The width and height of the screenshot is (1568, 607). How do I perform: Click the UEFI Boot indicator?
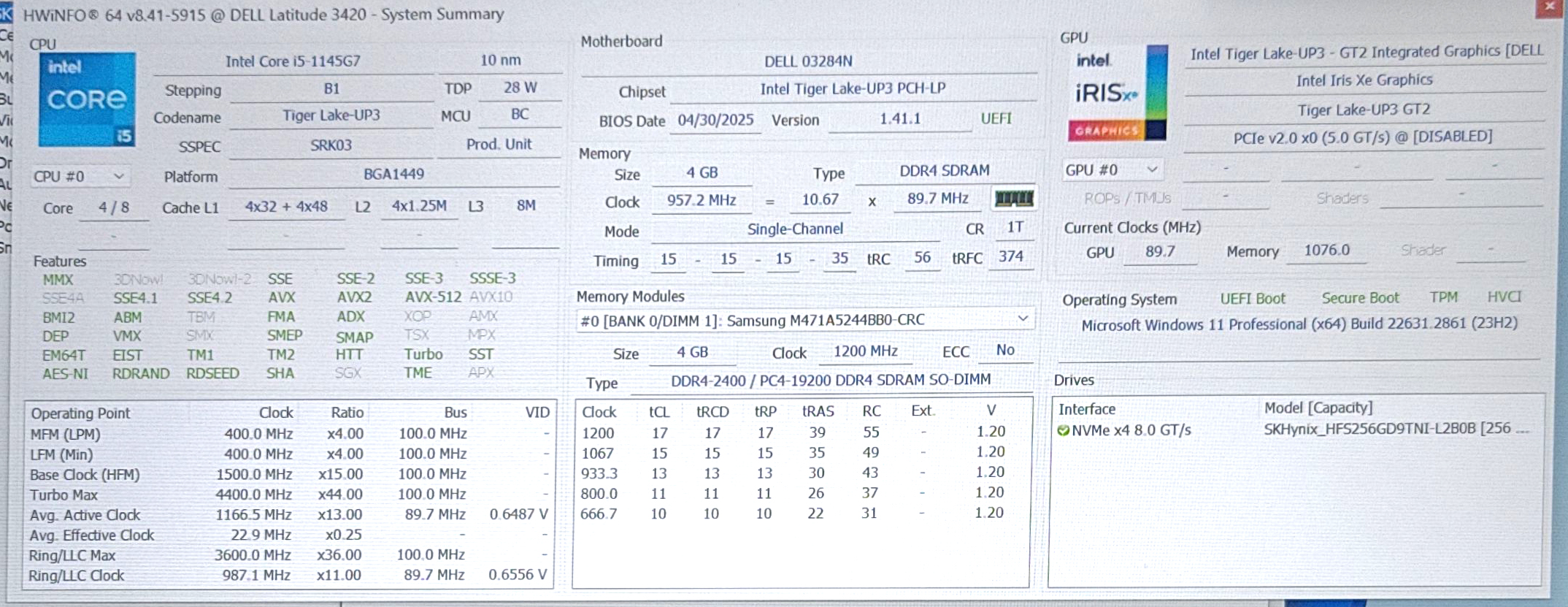click(x=1253, y=298)
